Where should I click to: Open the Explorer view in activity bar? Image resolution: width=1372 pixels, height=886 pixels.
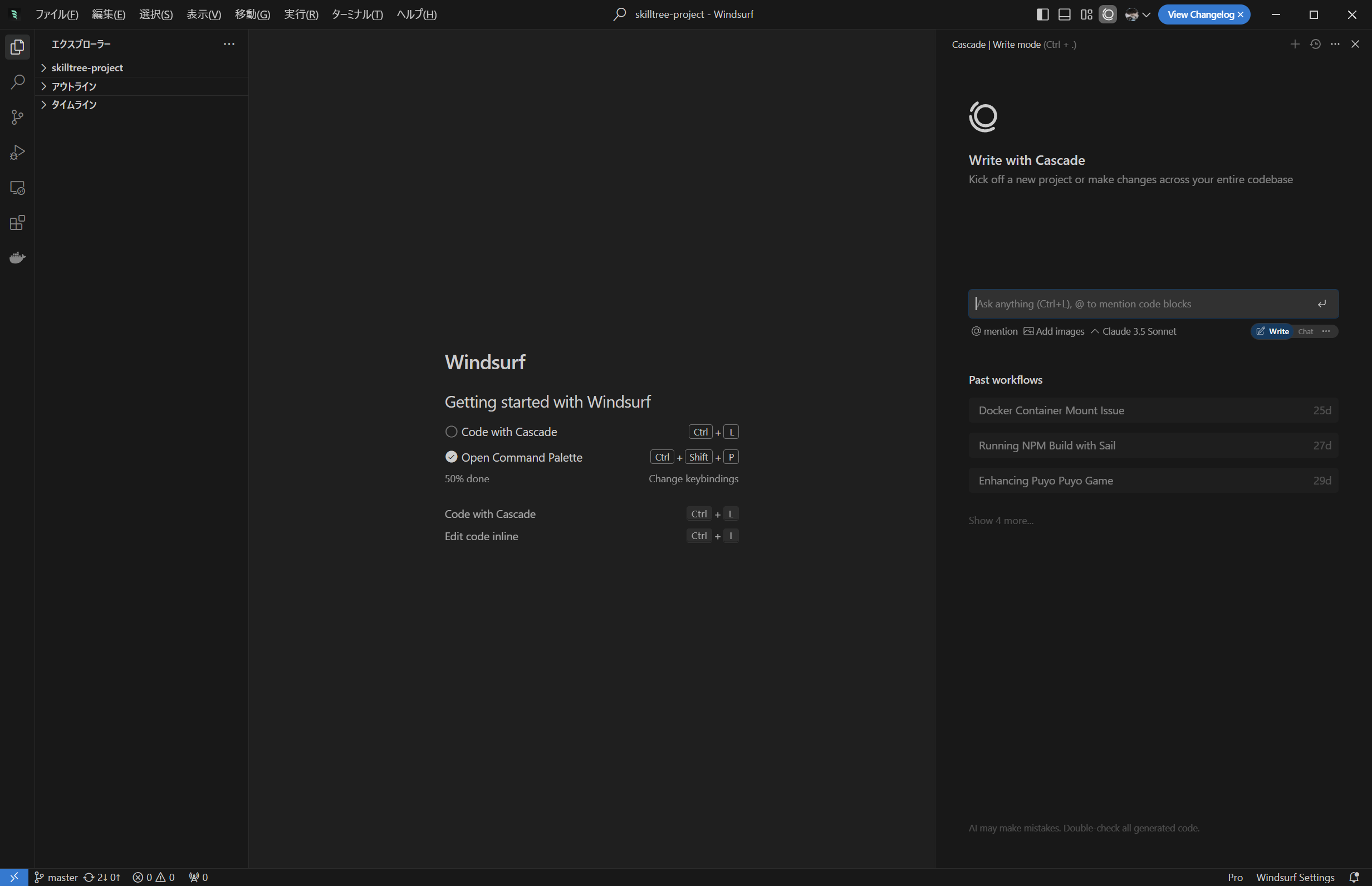[17, 47]
